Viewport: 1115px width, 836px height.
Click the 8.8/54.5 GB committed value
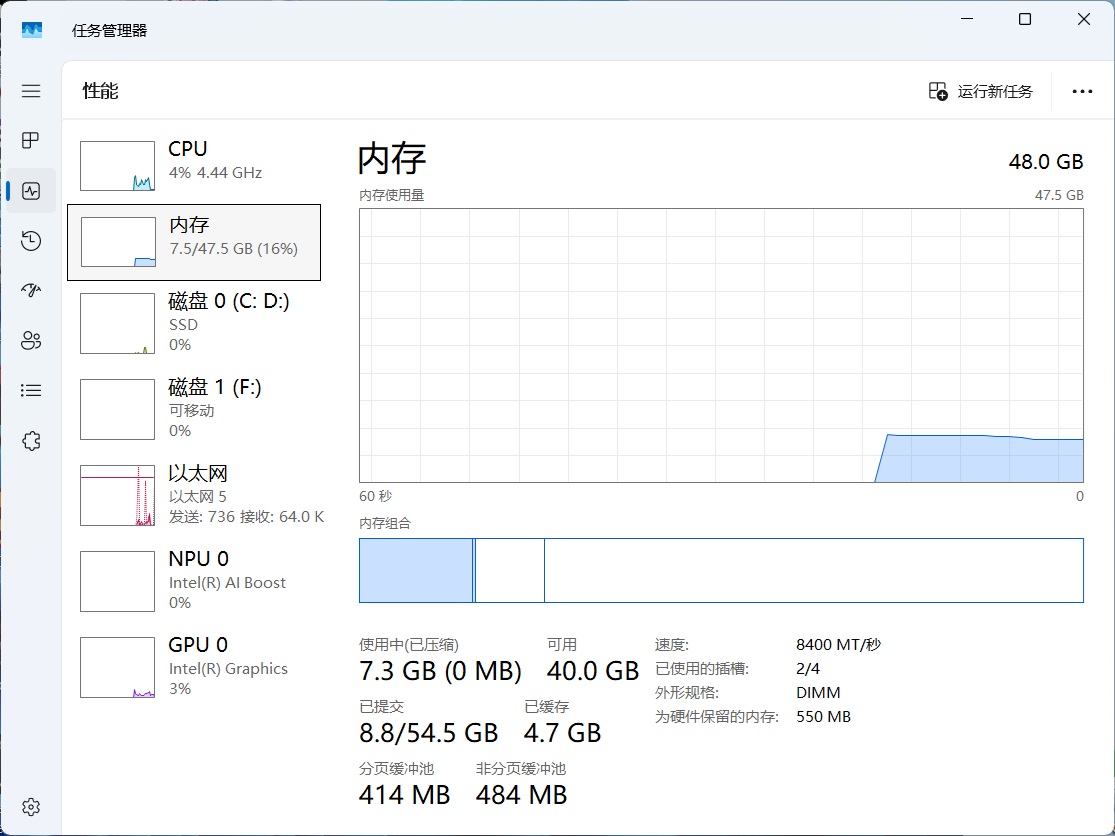429,732
